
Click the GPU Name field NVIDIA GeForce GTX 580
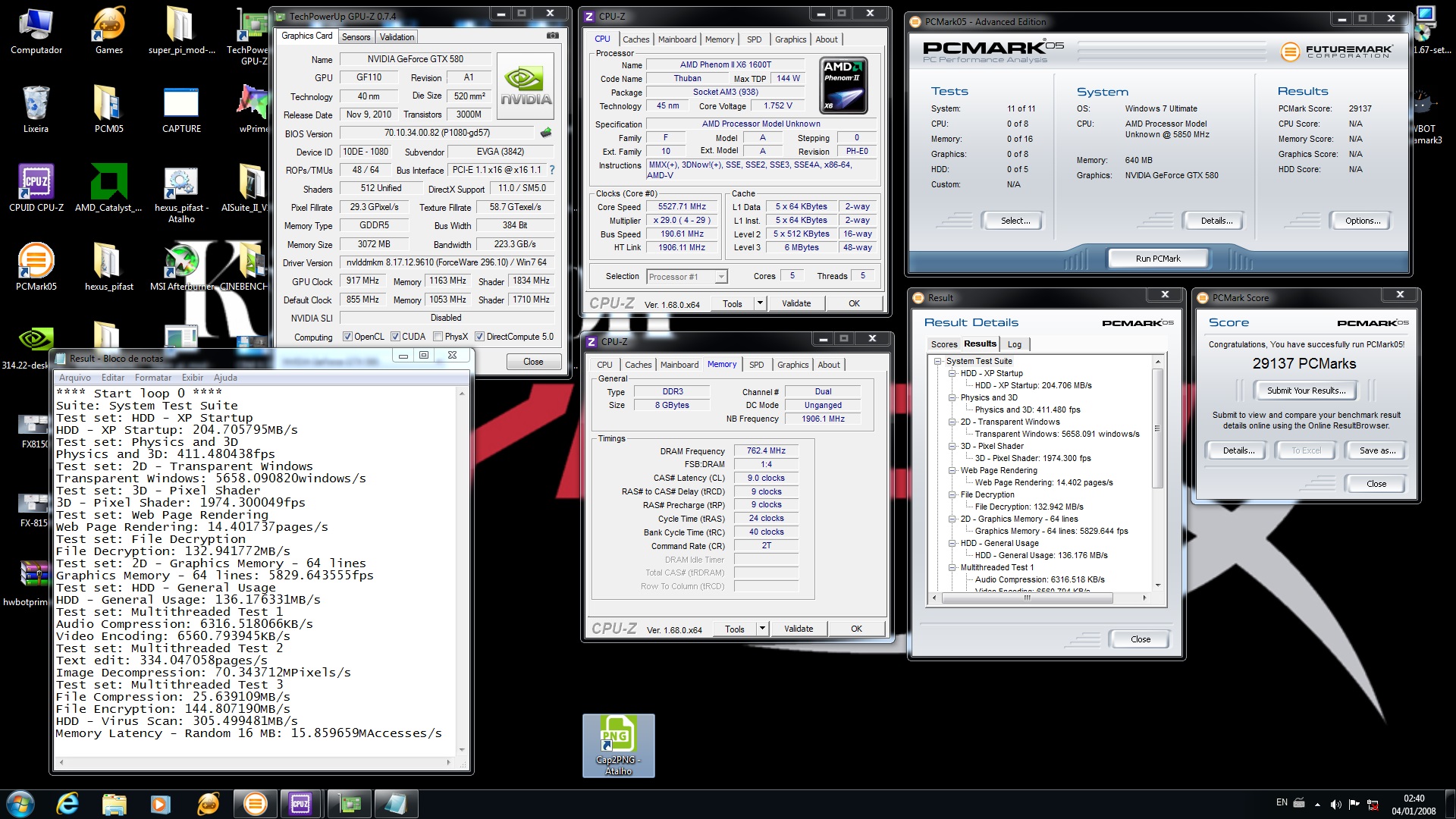[415, 59]
